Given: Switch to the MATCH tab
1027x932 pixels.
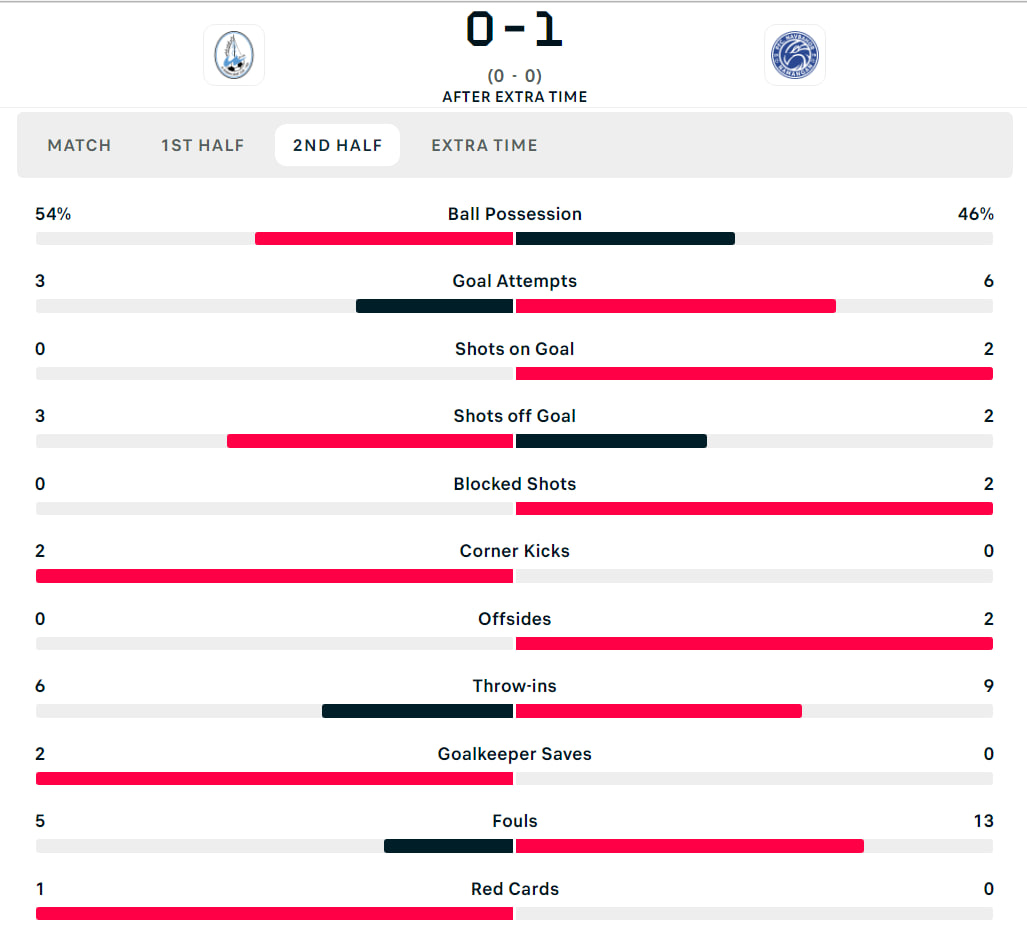Looking at the screenshot, I should (79, 145).
